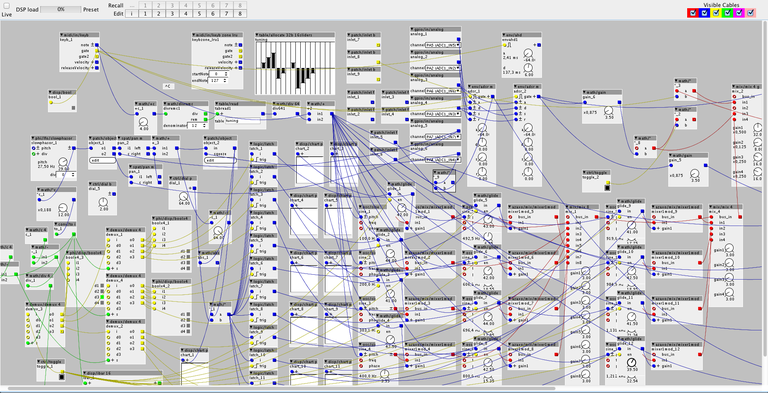Click the attack knob on envahd1
Screen dimensions: 768x393
[528, 53]
